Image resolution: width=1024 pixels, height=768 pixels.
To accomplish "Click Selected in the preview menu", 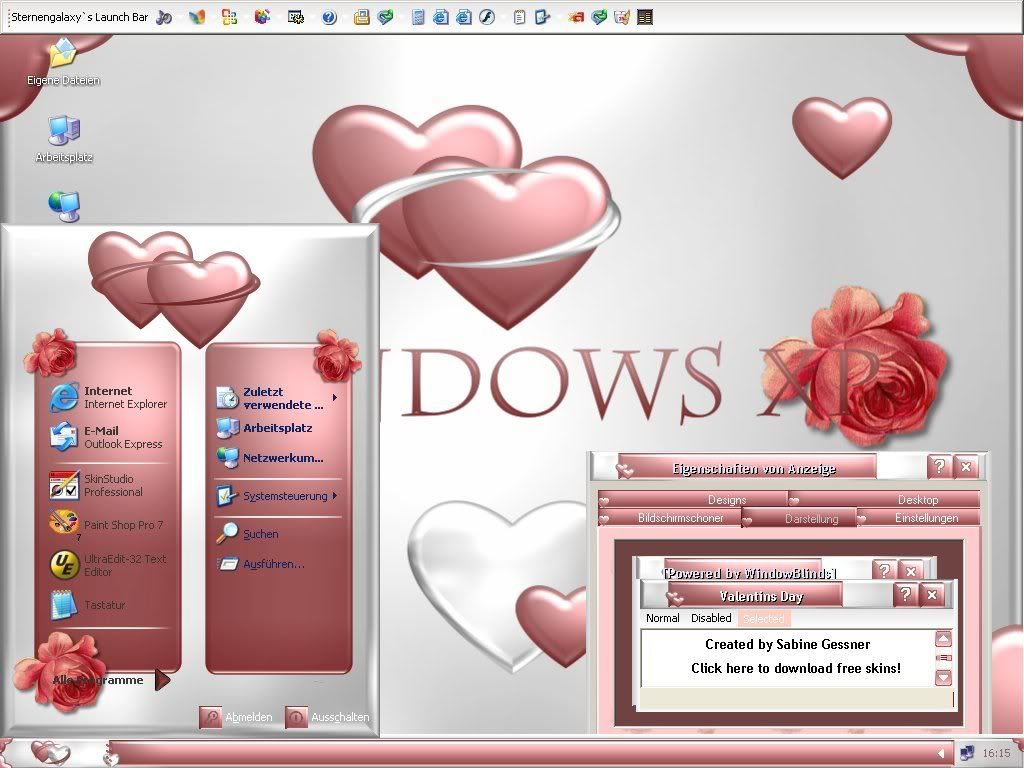I will pyautogui.click(x=763, y=618).
